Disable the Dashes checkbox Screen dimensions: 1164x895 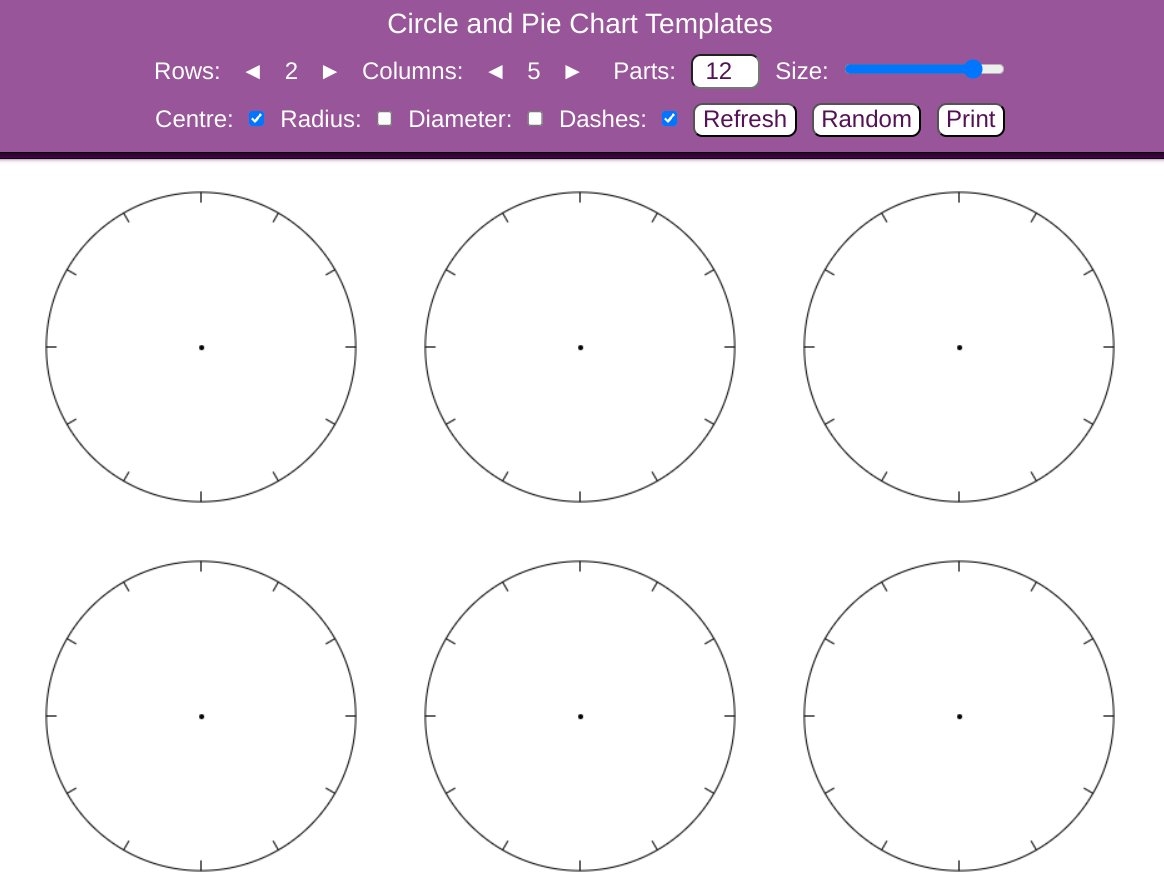(669, 118)
